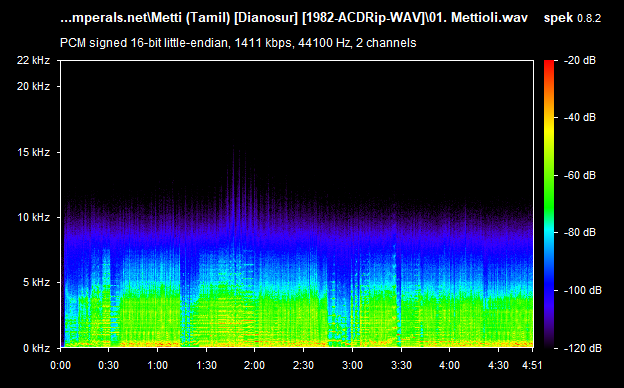624x388 pixels.
Task: Click the 10 kHz frequency label
Action: 33,218
